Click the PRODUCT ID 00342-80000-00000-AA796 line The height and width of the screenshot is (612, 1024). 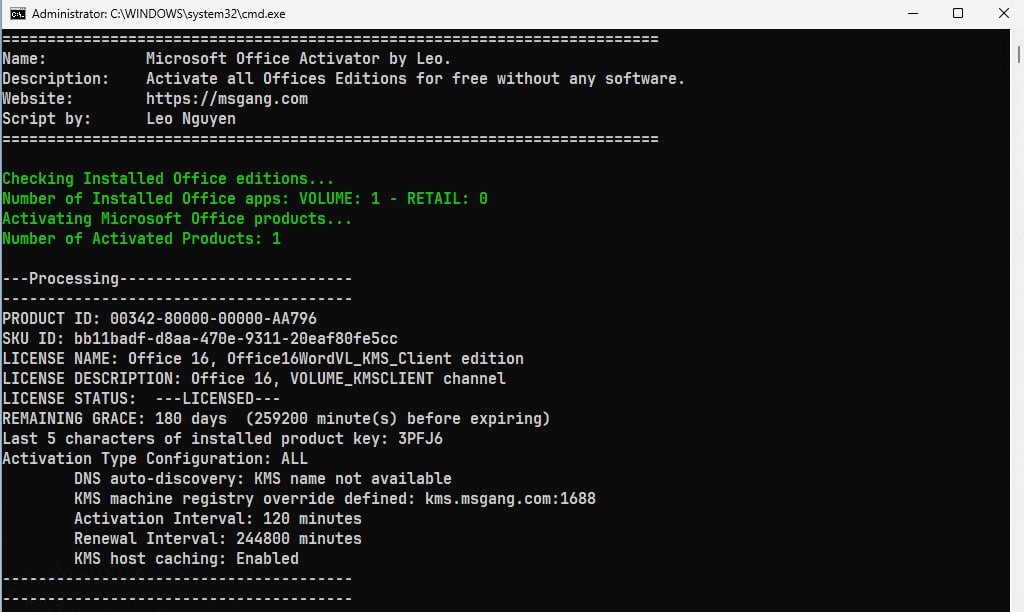159,319
